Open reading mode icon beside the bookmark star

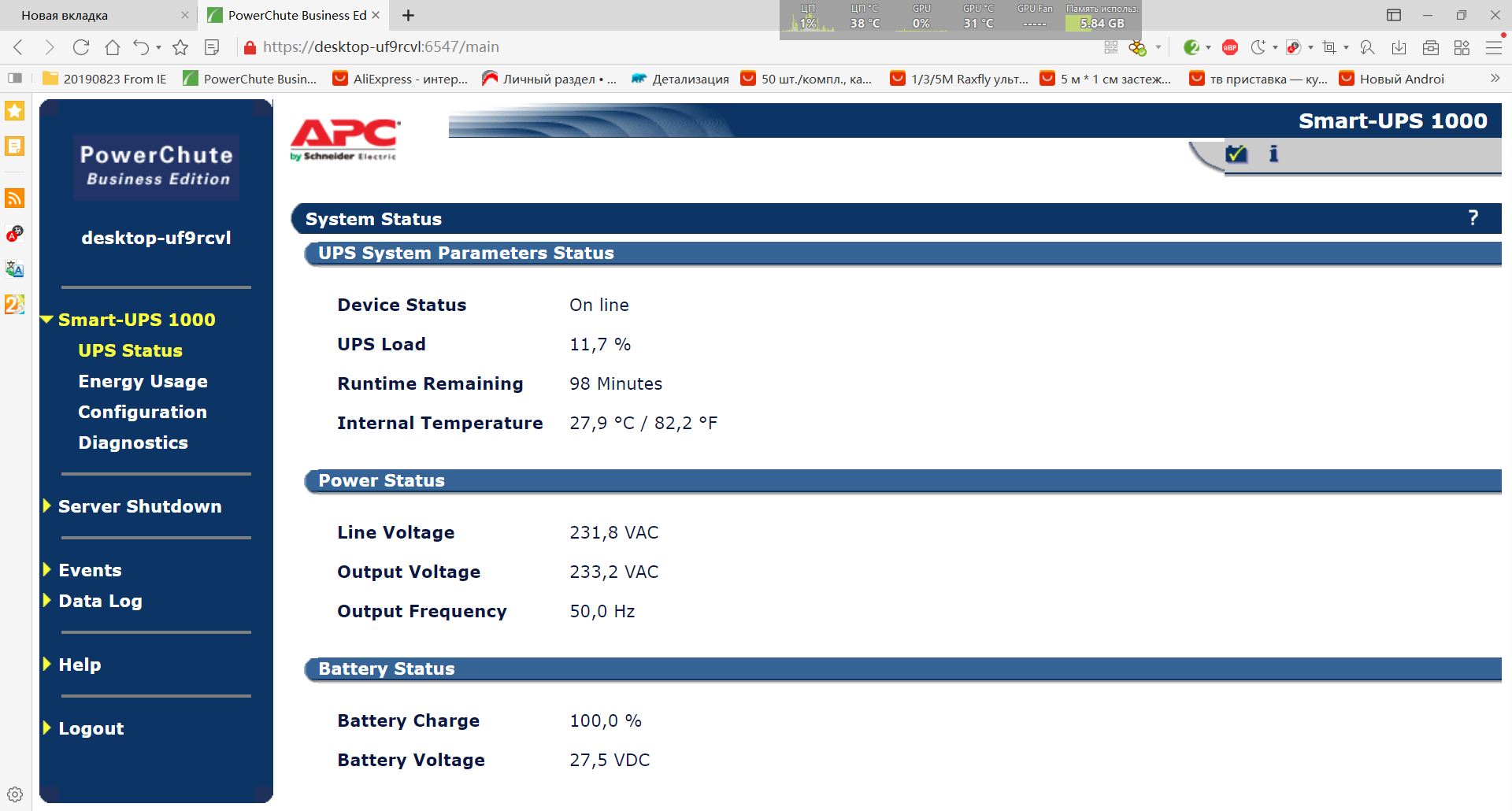point(212,47)
